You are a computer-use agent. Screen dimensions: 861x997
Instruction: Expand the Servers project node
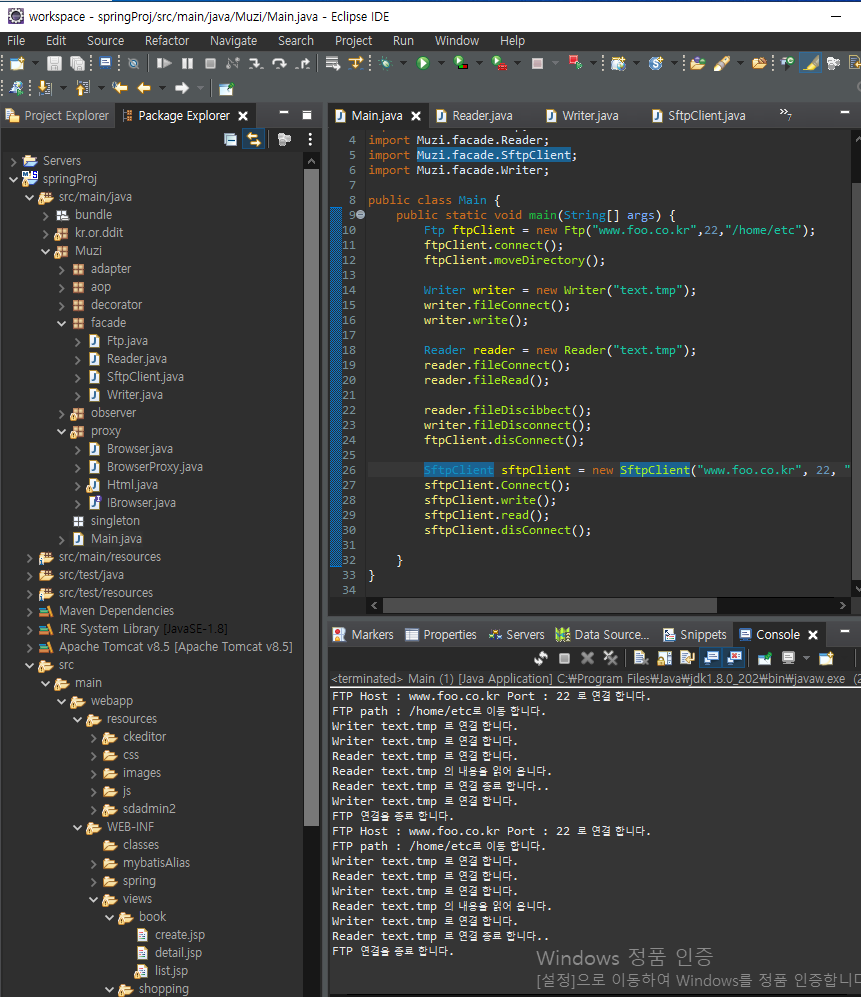point(13,161)
